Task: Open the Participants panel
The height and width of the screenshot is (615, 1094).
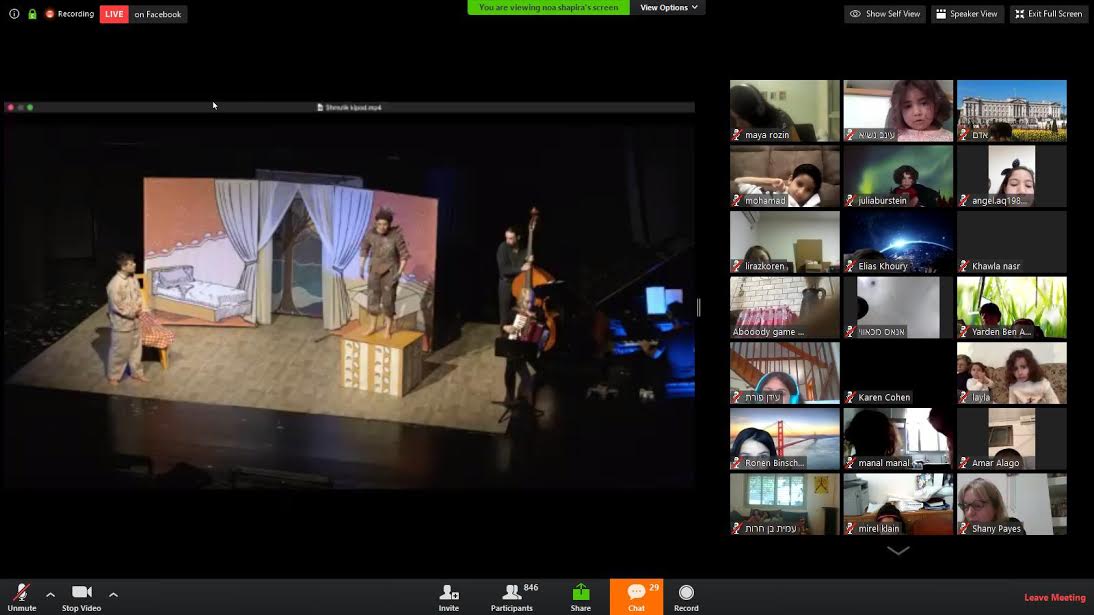Action: (x=511, y=598)
